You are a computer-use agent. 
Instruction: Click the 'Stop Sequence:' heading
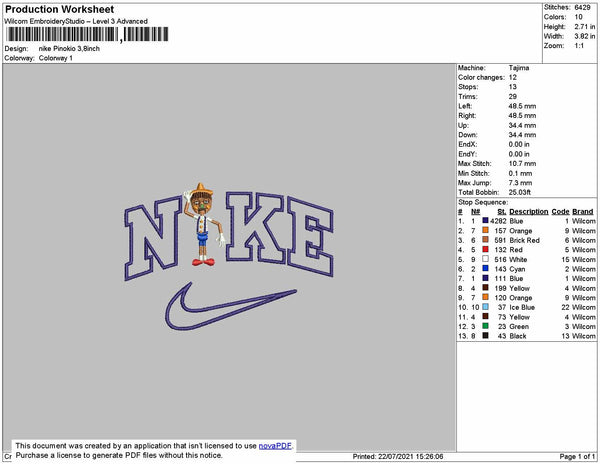483,202
